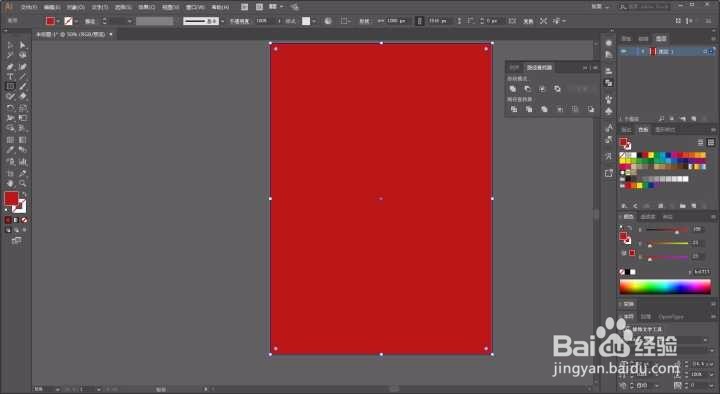Viewport: 720px width, 394px height.
Task: Select the Hand tool
Action: click(x=11, y=183)
